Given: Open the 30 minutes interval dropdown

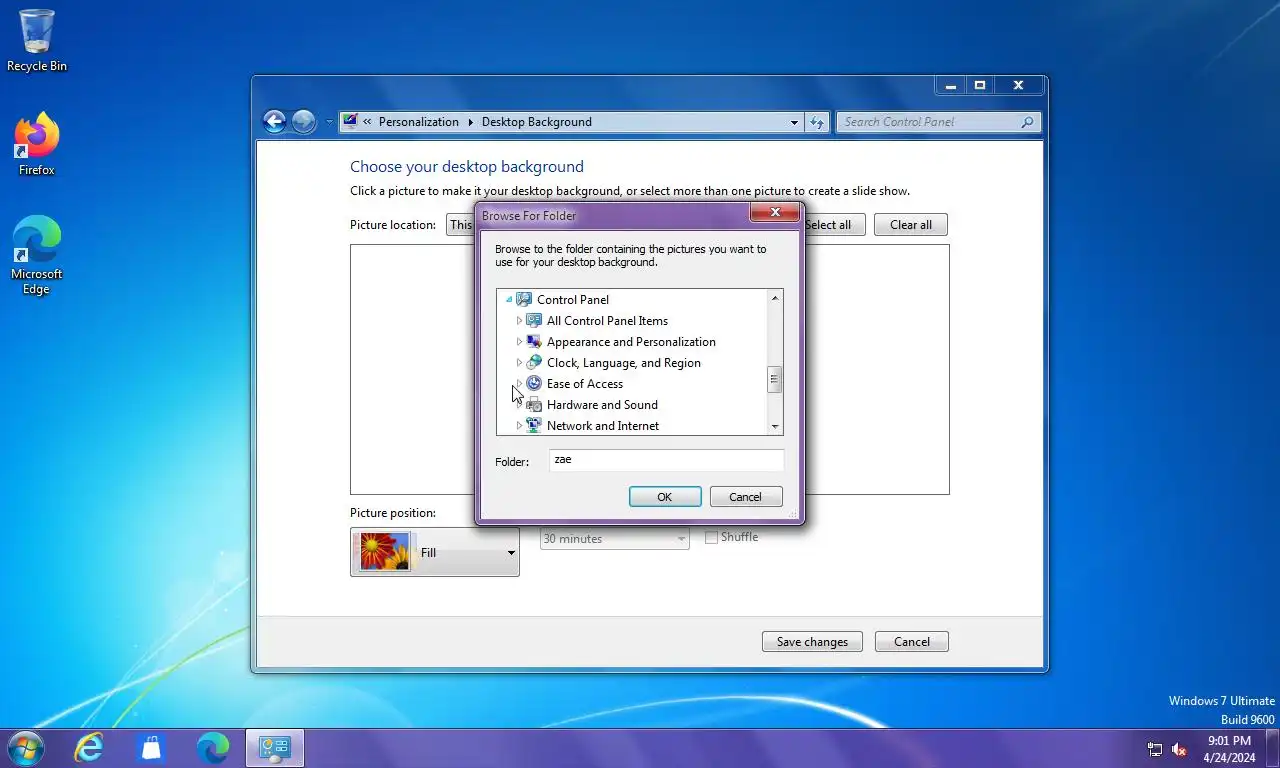Looking at the screenshot, I should coord(615,538).
